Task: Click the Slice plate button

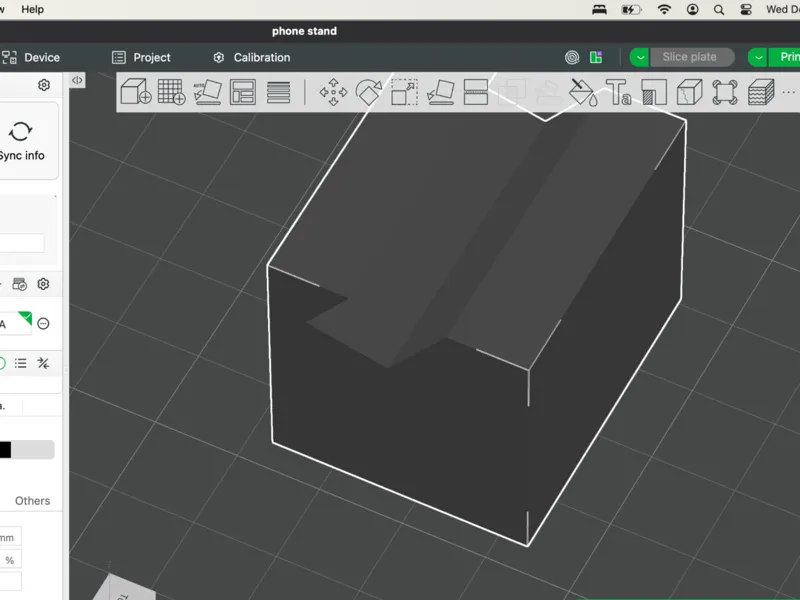Action: tap(692, 57)
